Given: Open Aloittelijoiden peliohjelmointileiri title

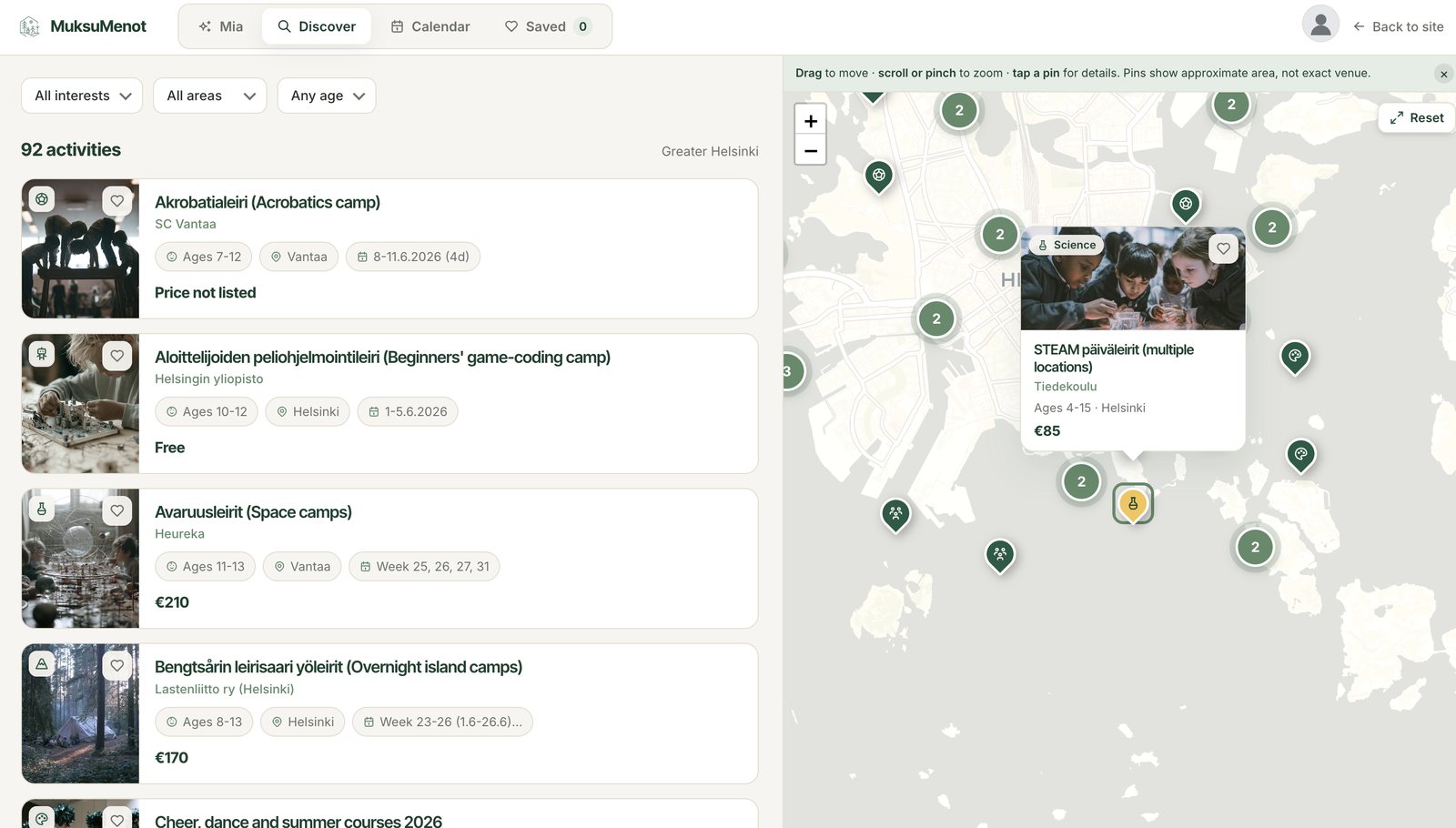Looking at the screenshot, I should coord(382,357).
